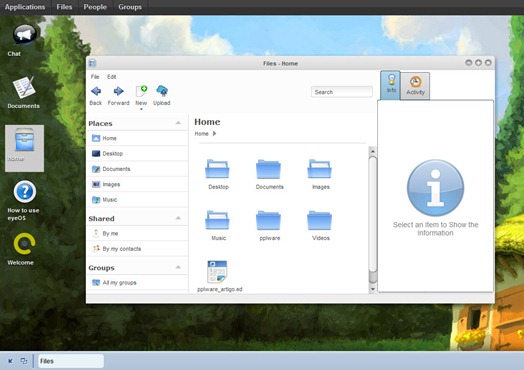Open the Edit menu in the Files window
524x370 pixels.
point(112,77)
